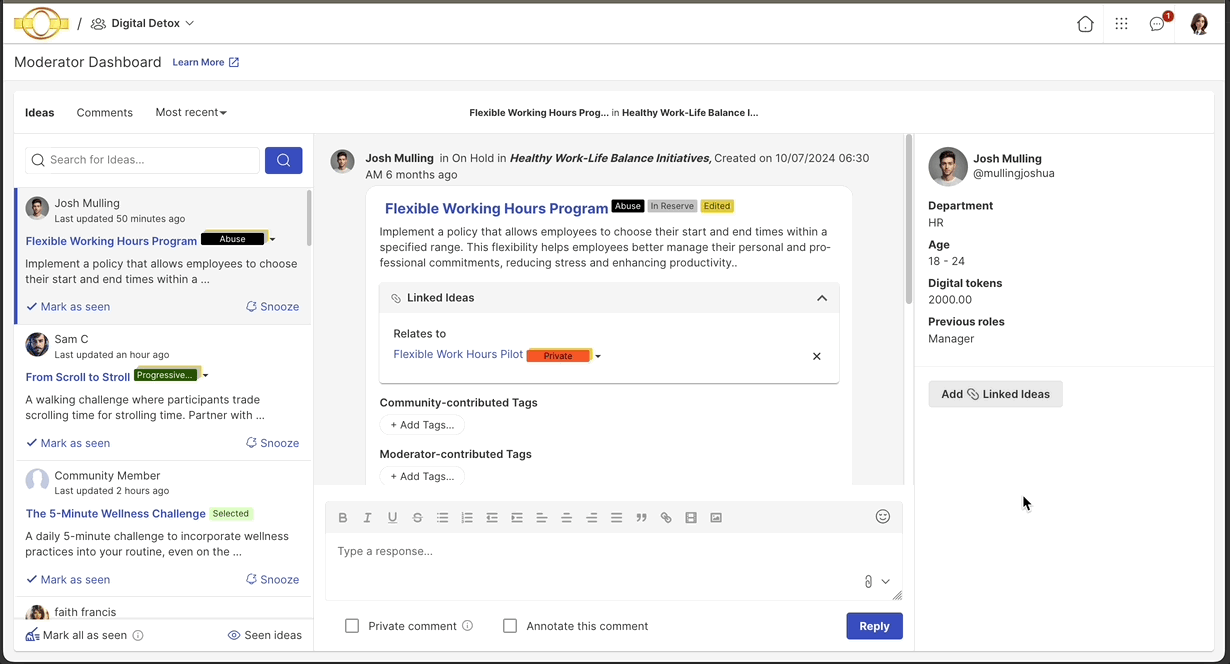This screenshot has width=1230, height=664.
Task: Click the insert link icon
Action: [666, 517]
